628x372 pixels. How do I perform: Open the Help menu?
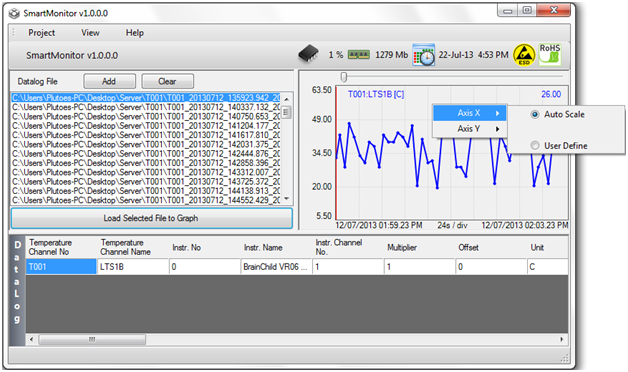pos(135,33)
